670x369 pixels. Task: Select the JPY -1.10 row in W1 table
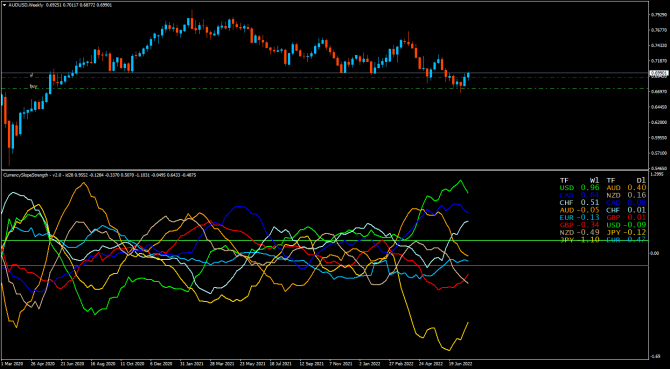[x=579, y=240]
